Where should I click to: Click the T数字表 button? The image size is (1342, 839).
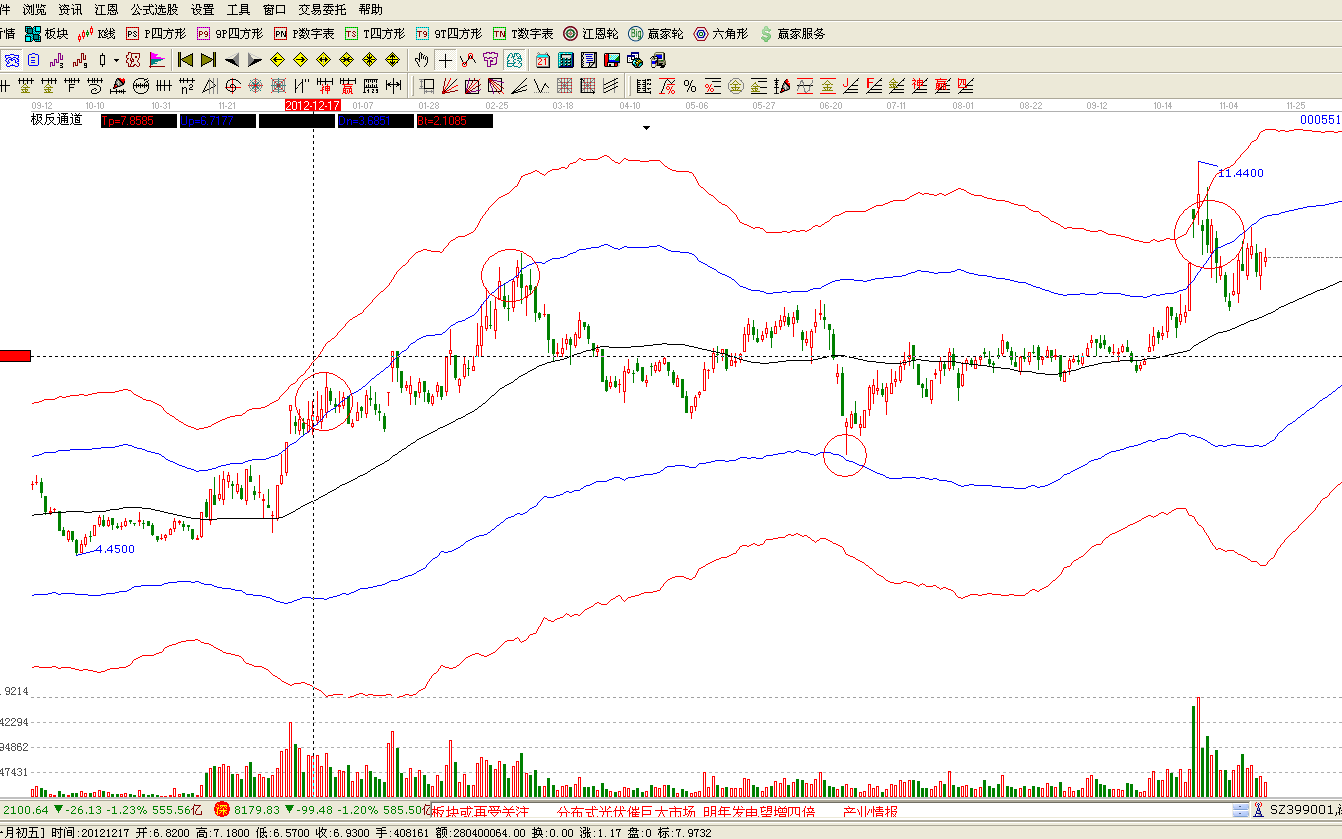pyautogui.click(x=523, y=34)
